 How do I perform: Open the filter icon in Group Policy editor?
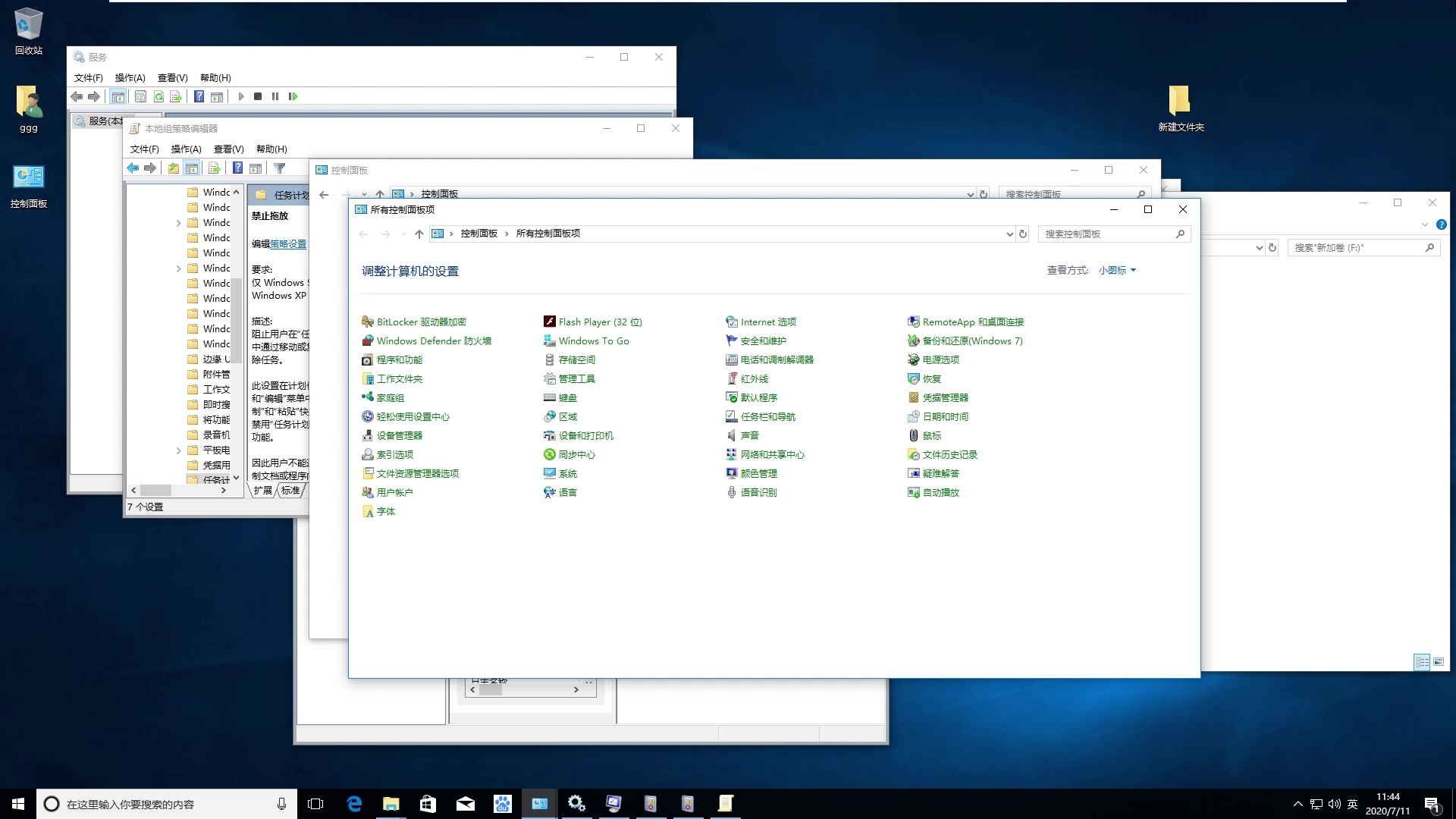280,168
